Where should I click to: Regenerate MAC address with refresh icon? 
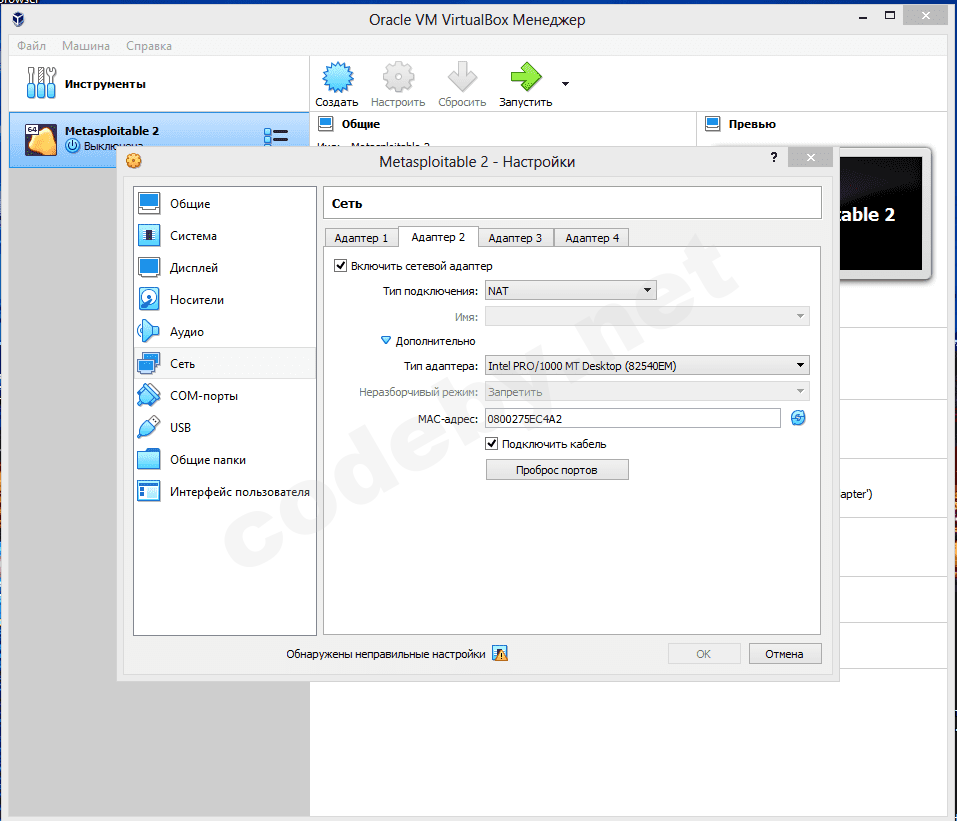798,418
